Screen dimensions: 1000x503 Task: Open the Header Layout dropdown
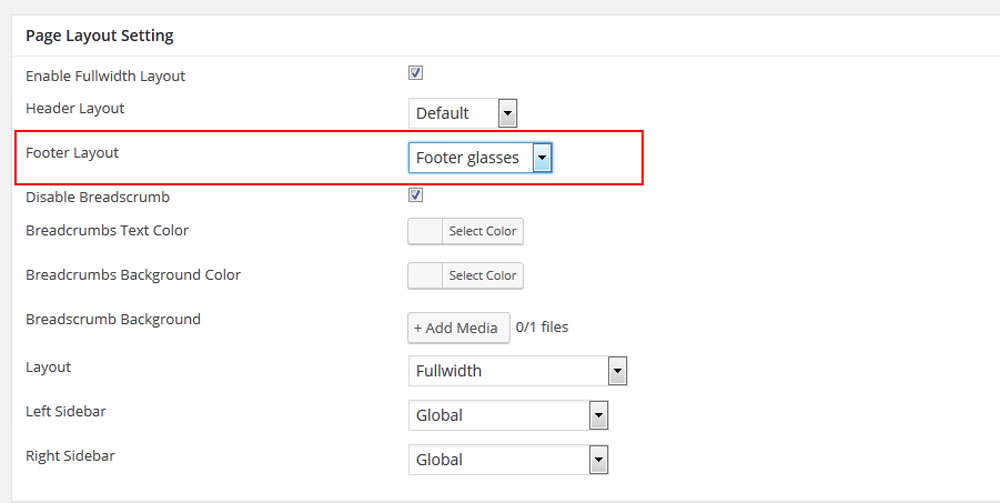(x=455, y=113)
